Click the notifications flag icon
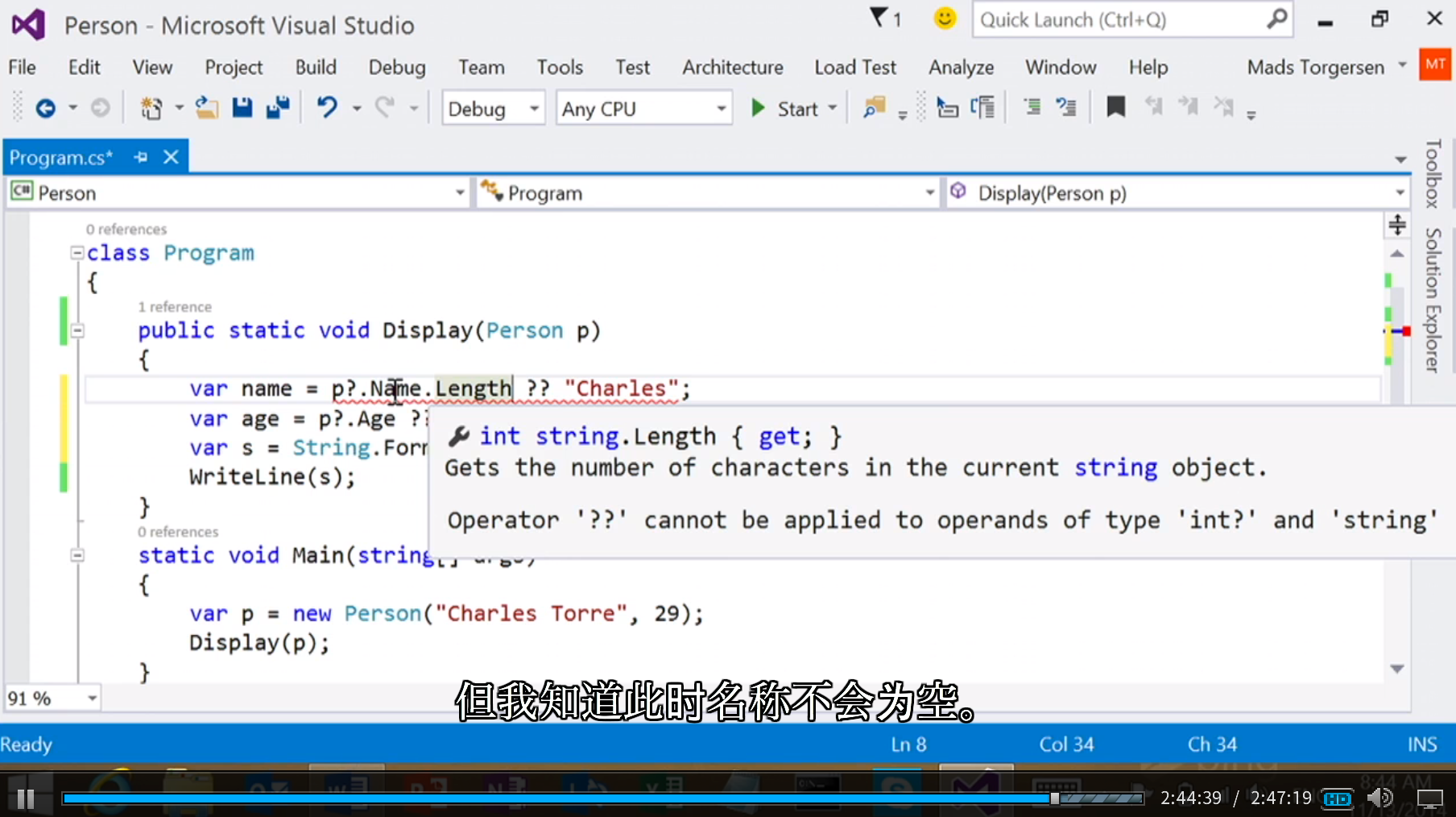The height and width of the screenshot is (817, 1456). point(879,19)
